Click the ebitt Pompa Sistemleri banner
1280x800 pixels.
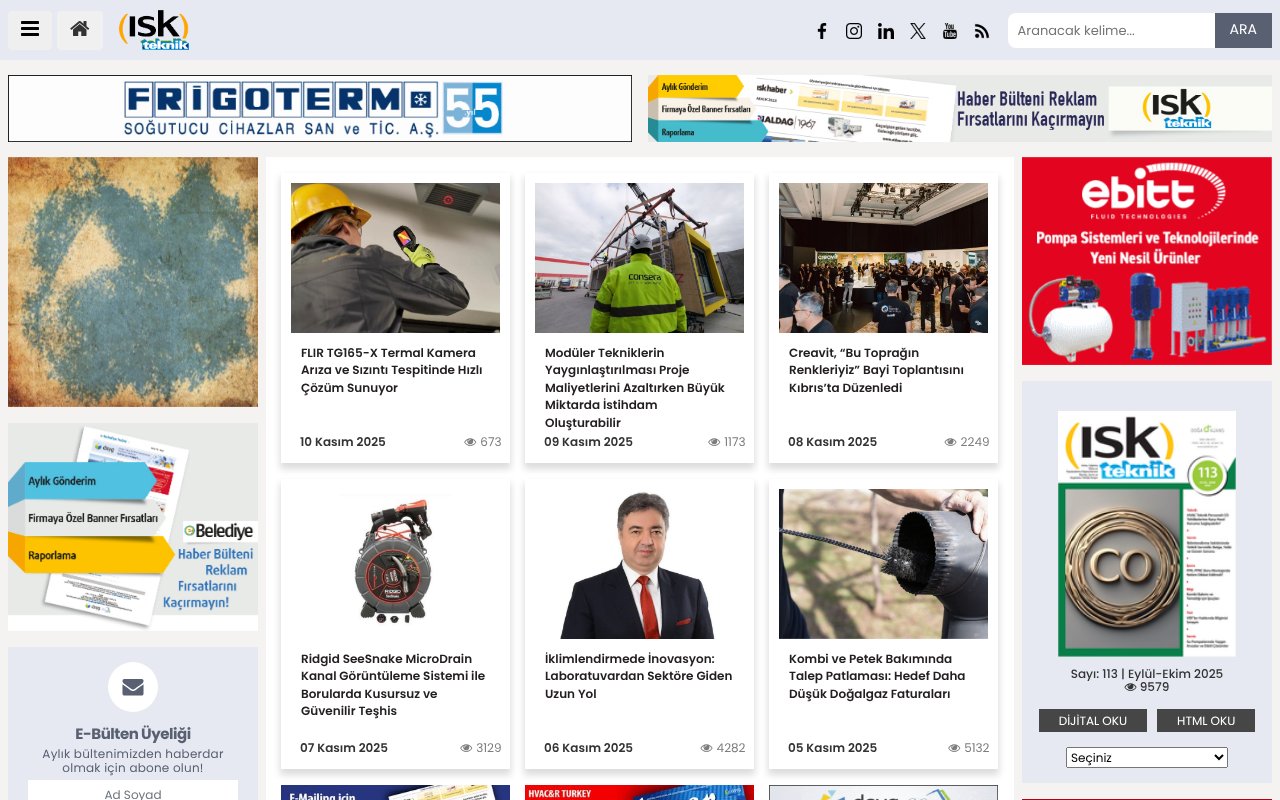1146,260
